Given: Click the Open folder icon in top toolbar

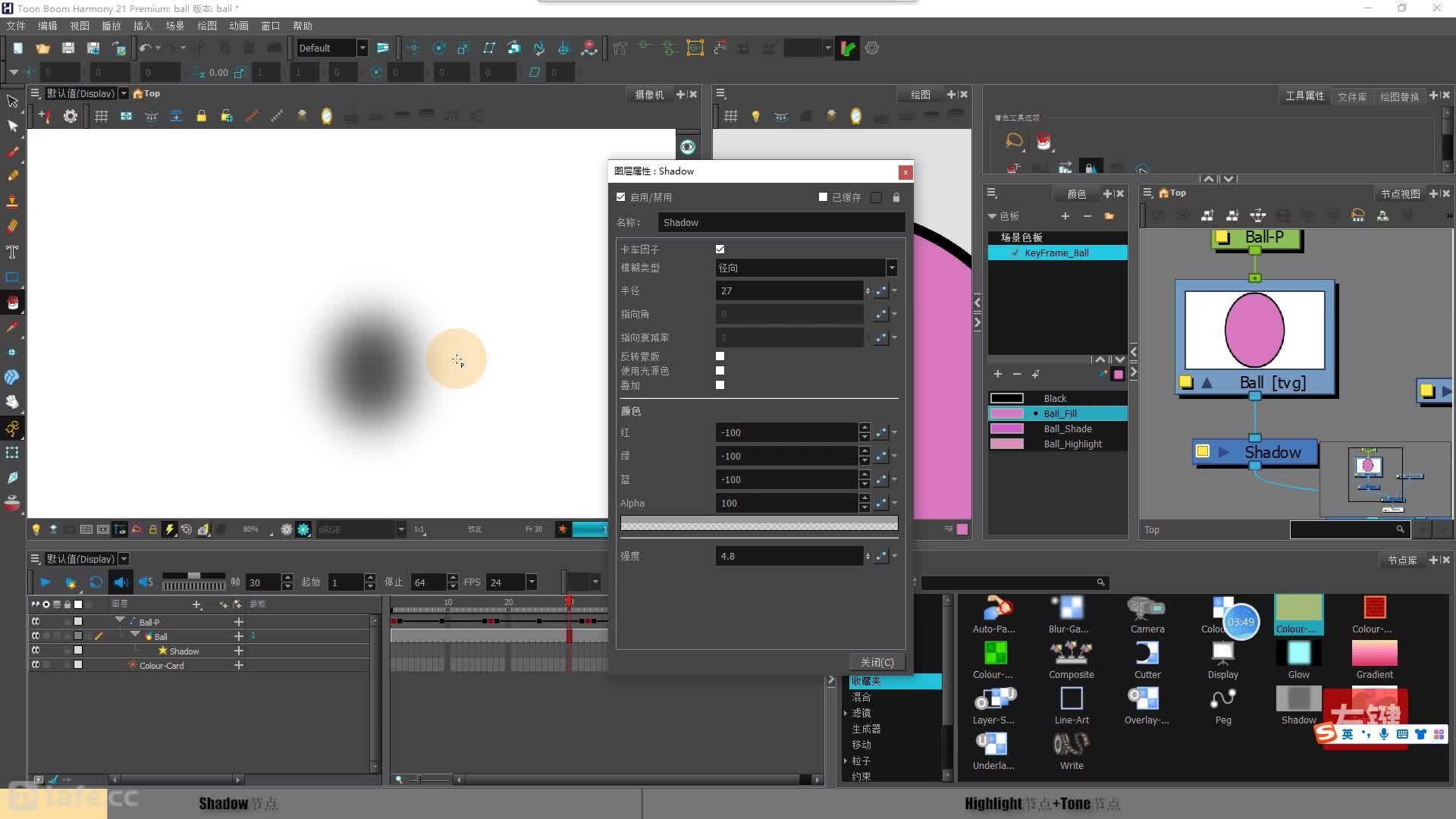Looking at the screenshot, I should click(x=42, y=48).
